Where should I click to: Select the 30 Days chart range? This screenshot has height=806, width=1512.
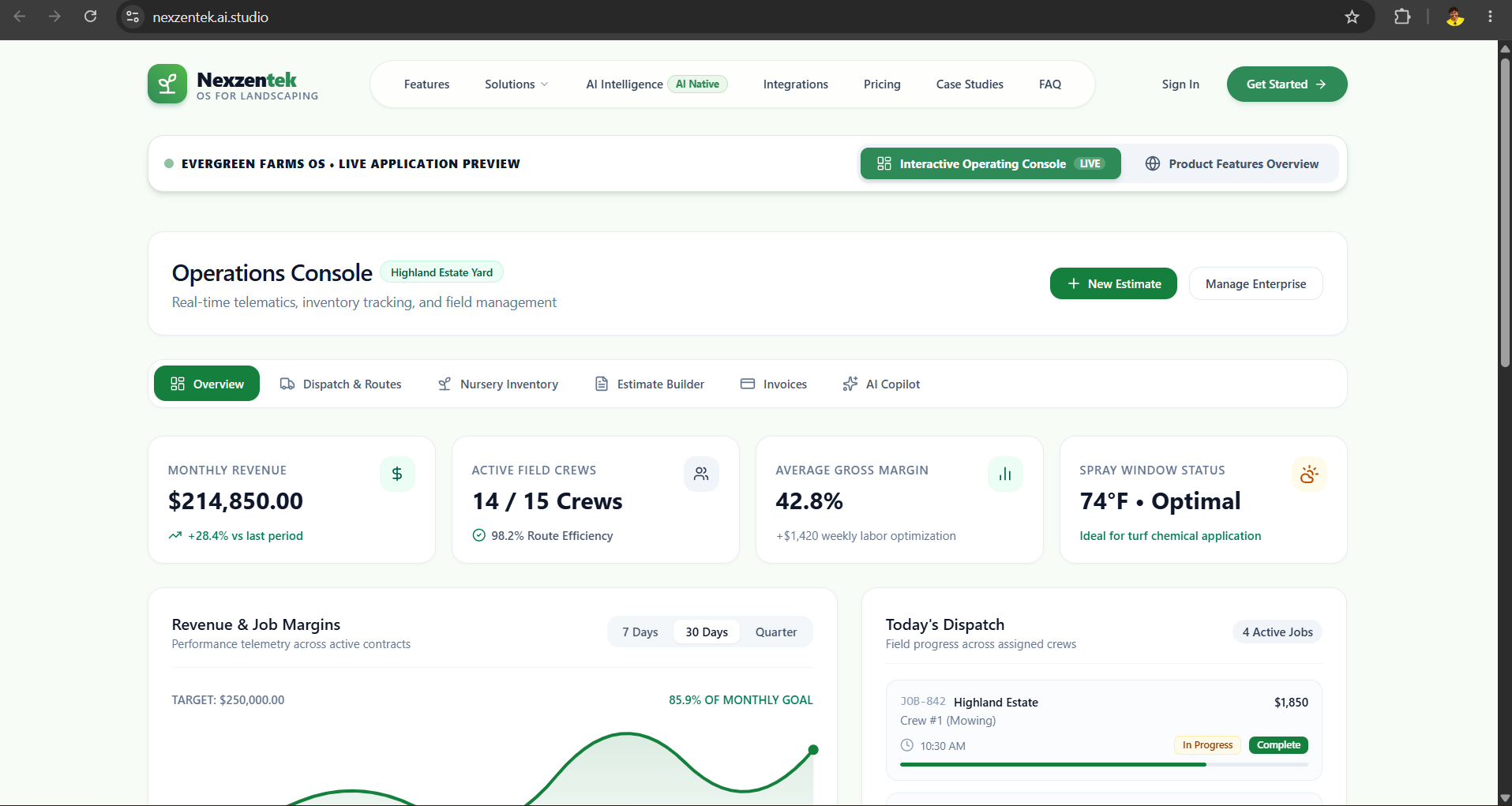pyautogui.click(x=707, y=632)
